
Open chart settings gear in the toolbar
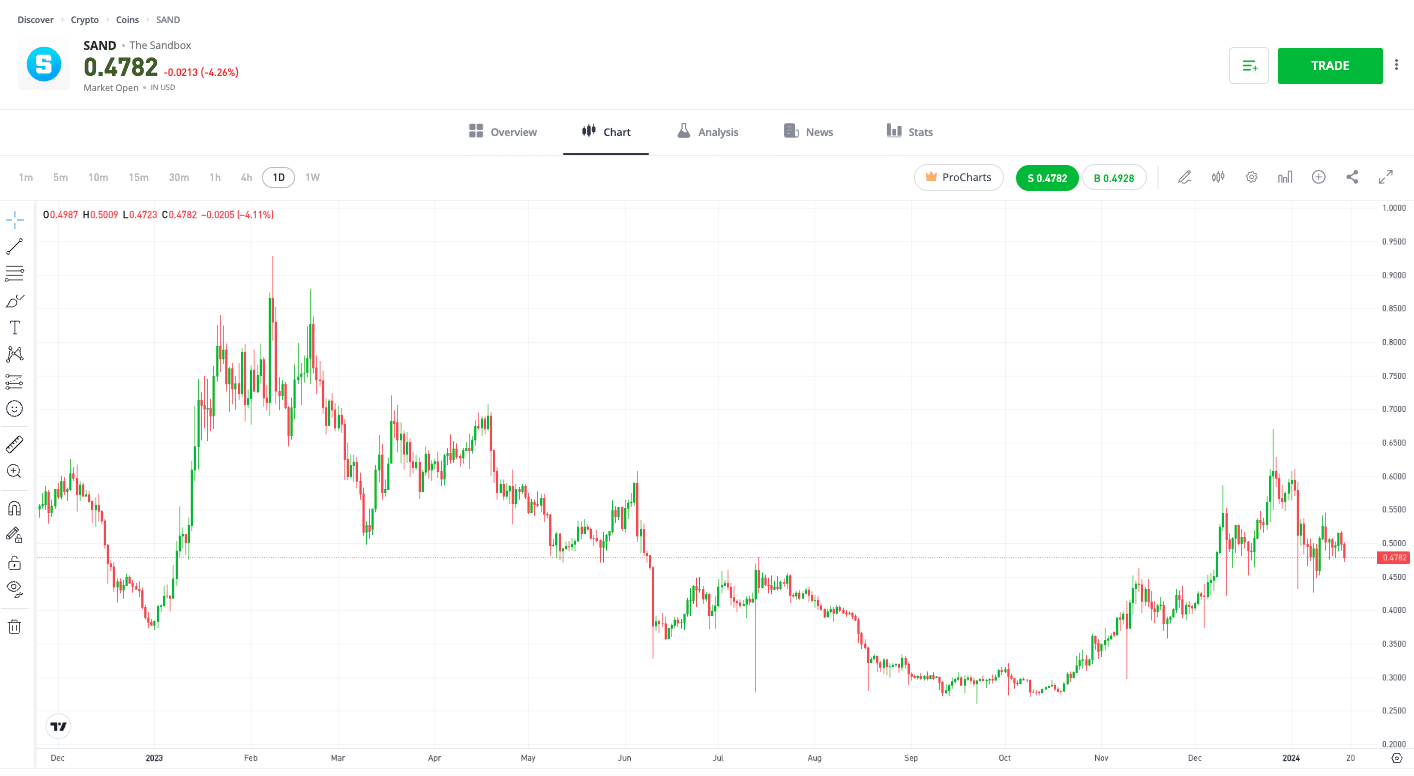[x=1251, y=177]
